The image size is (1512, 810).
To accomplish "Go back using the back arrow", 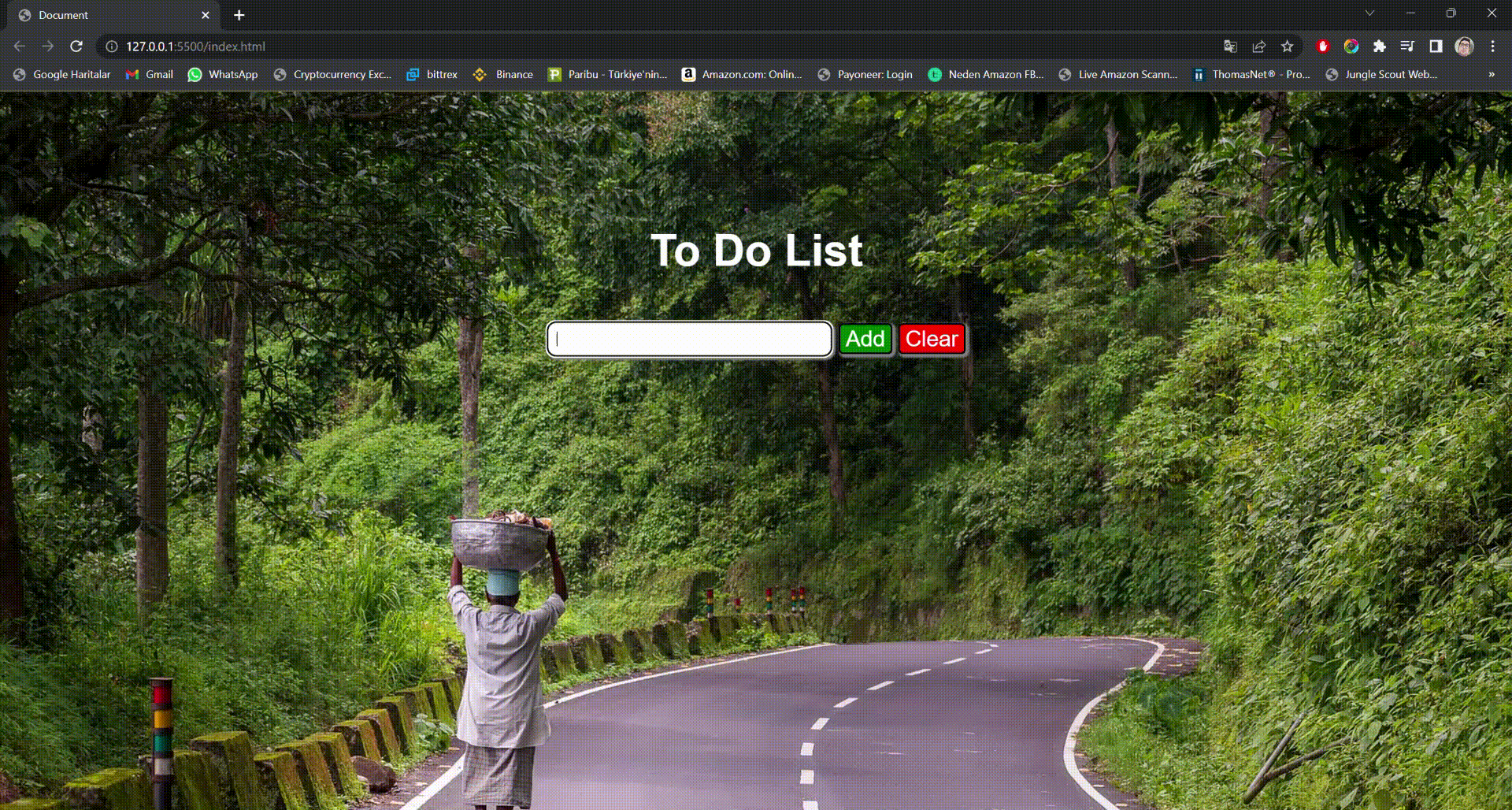I will (20, 46).
